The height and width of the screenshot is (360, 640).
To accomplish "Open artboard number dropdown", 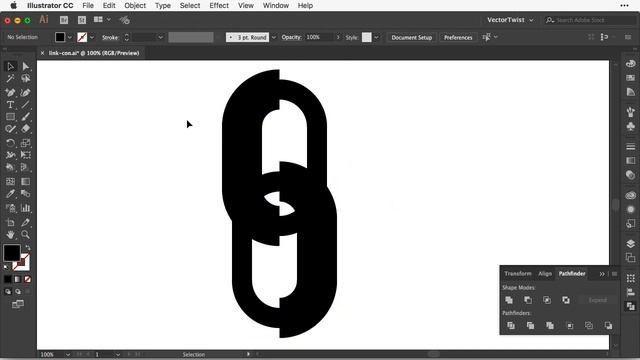I will point(118,354).
